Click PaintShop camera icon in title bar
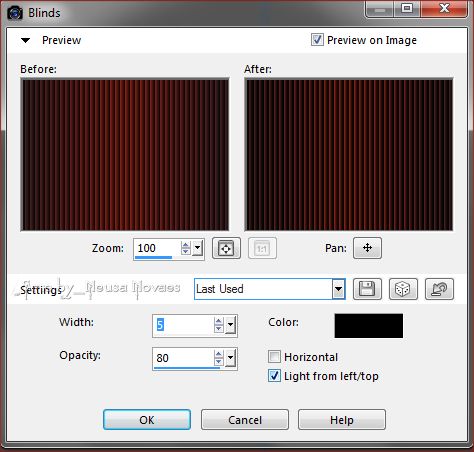The height and width of the screenshot is (452, 474). (x=15, y=13)
